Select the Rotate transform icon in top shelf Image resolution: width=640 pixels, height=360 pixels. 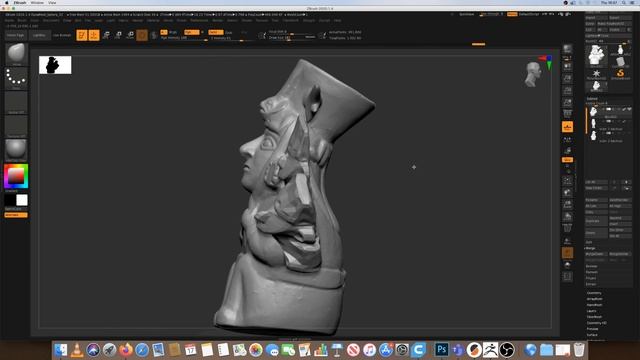pyautogui.click(x=130, y=35)
